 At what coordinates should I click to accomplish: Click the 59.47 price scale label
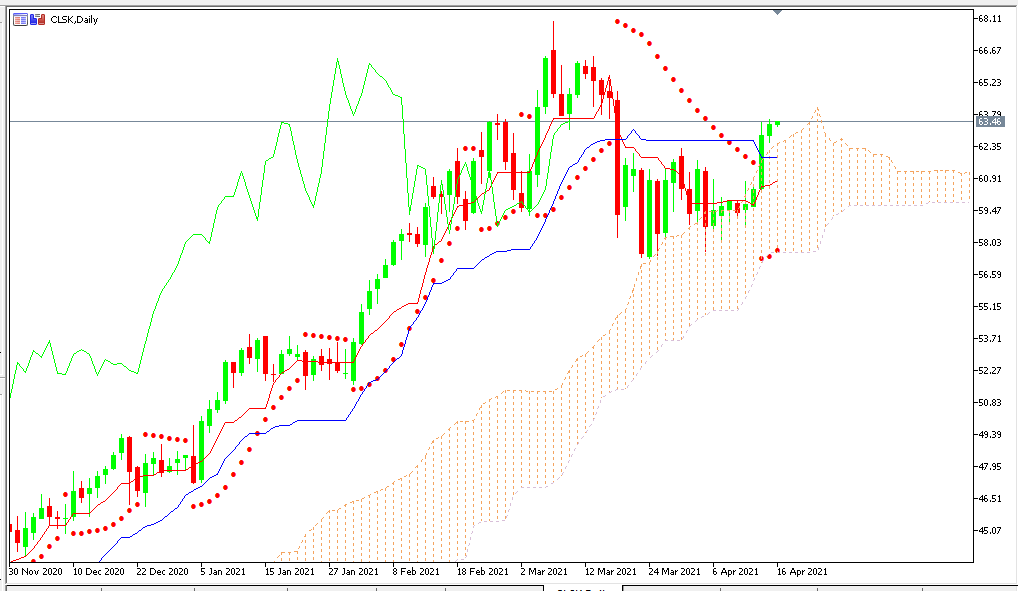click(x=989, y=210)
